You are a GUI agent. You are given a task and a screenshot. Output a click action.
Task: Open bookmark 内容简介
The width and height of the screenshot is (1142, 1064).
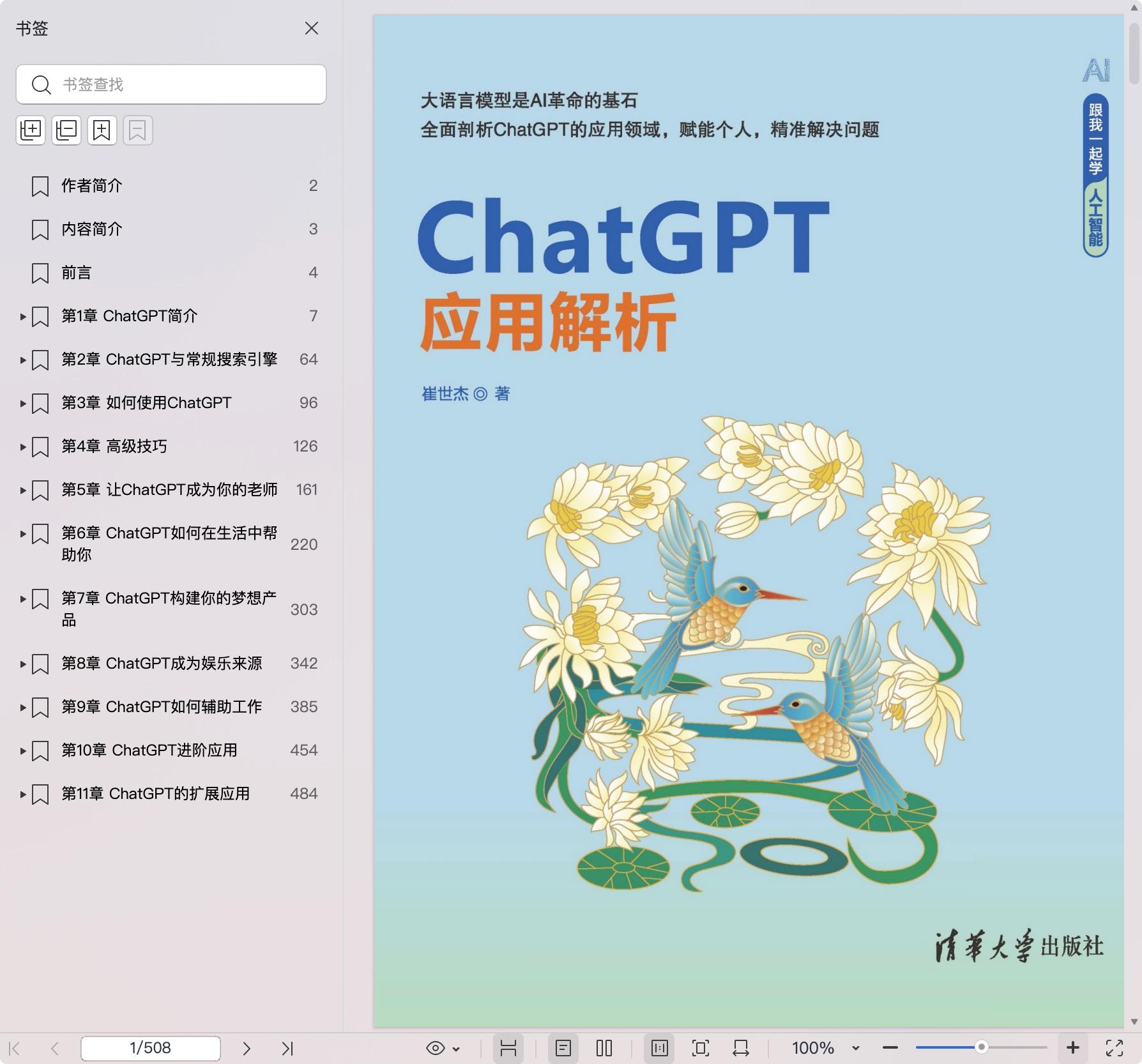92,229
